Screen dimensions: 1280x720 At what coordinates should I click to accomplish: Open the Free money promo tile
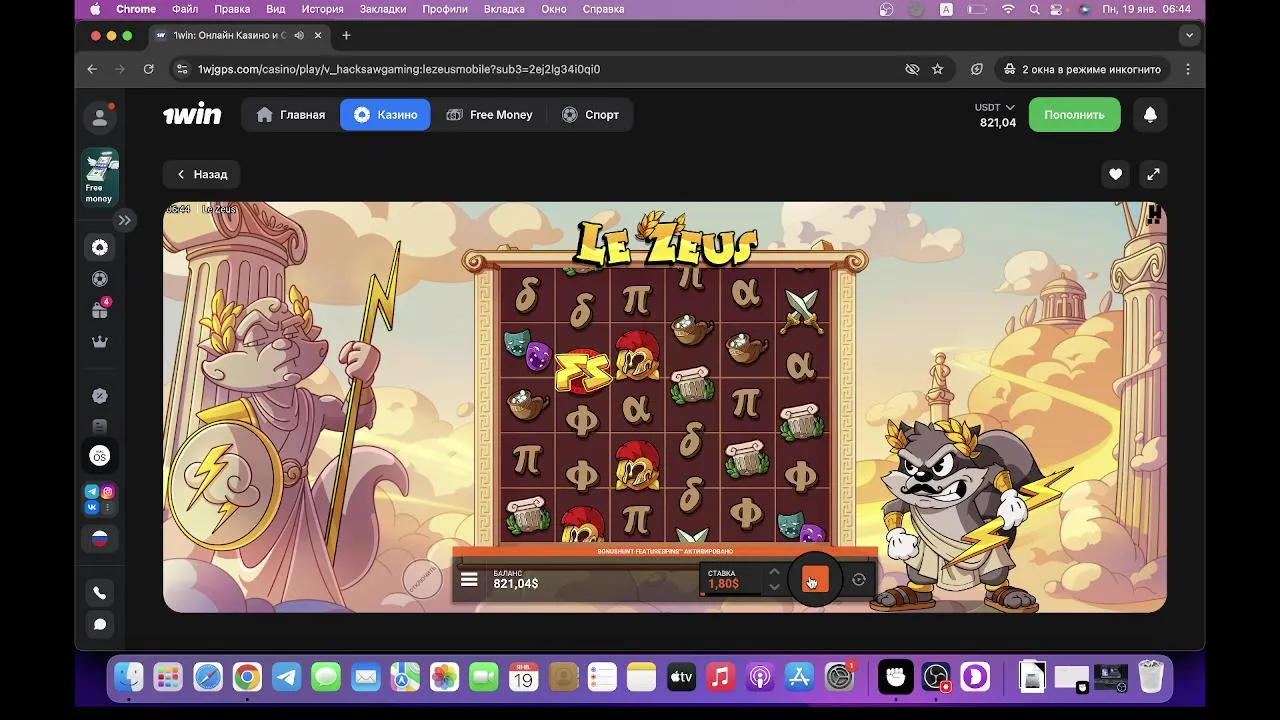click(x=100, y=177)
